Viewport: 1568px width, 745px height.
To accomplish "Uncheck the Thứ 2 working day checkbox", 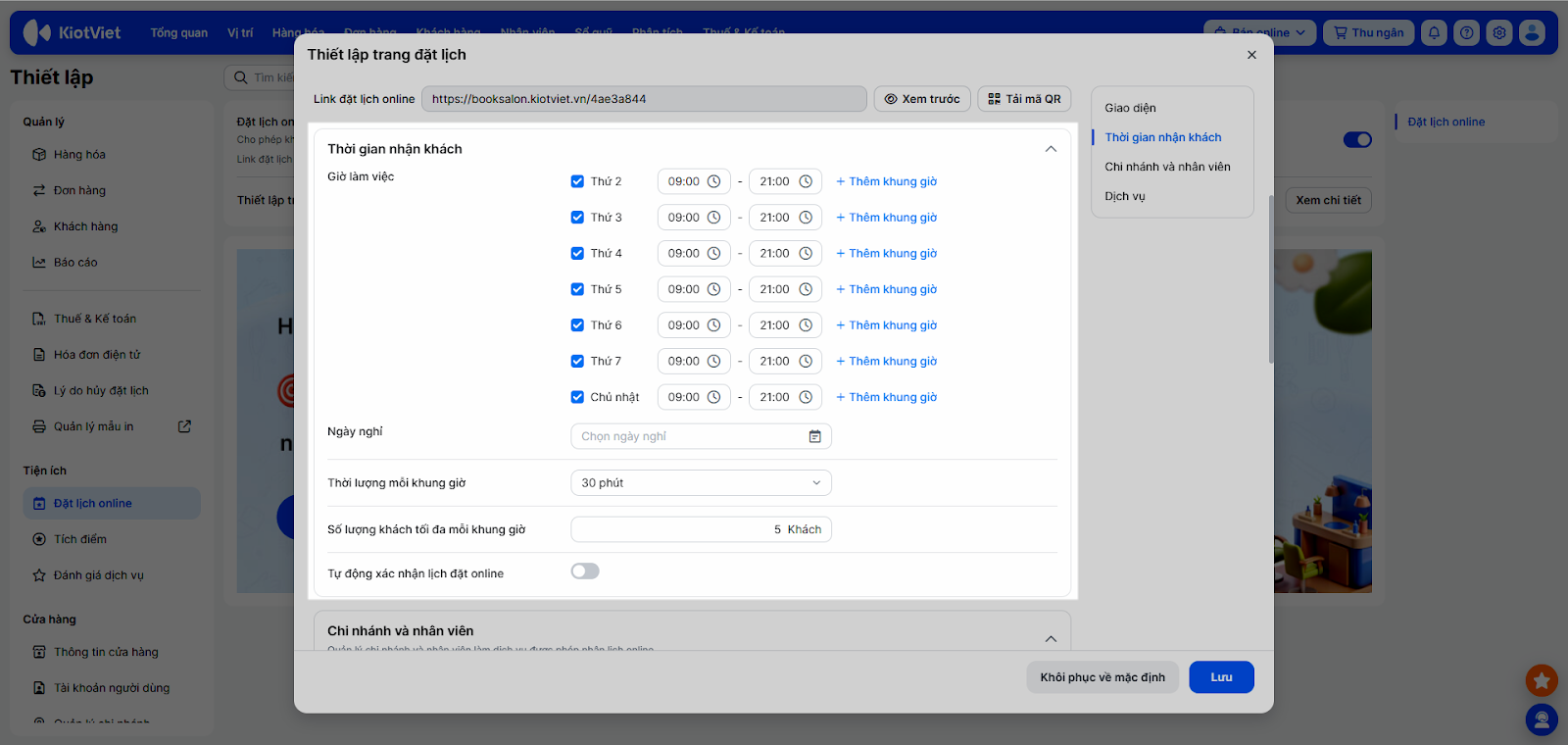I will coord(577,181).
